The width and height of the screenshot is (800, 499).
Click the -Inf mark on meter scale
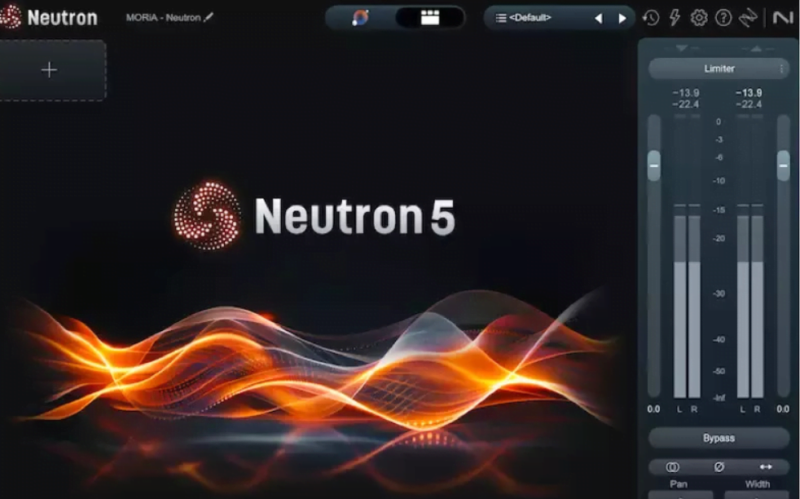[x=719, y=398]
